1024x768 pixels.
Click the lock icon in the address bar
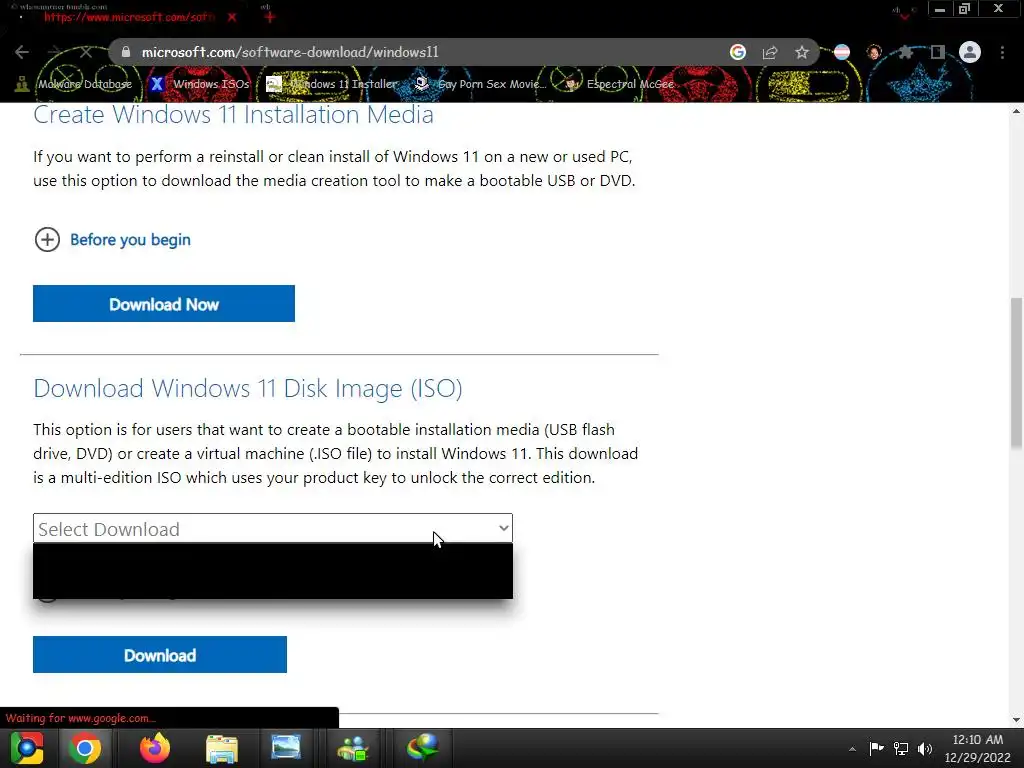pyautogui.click(x=126, y=52)
